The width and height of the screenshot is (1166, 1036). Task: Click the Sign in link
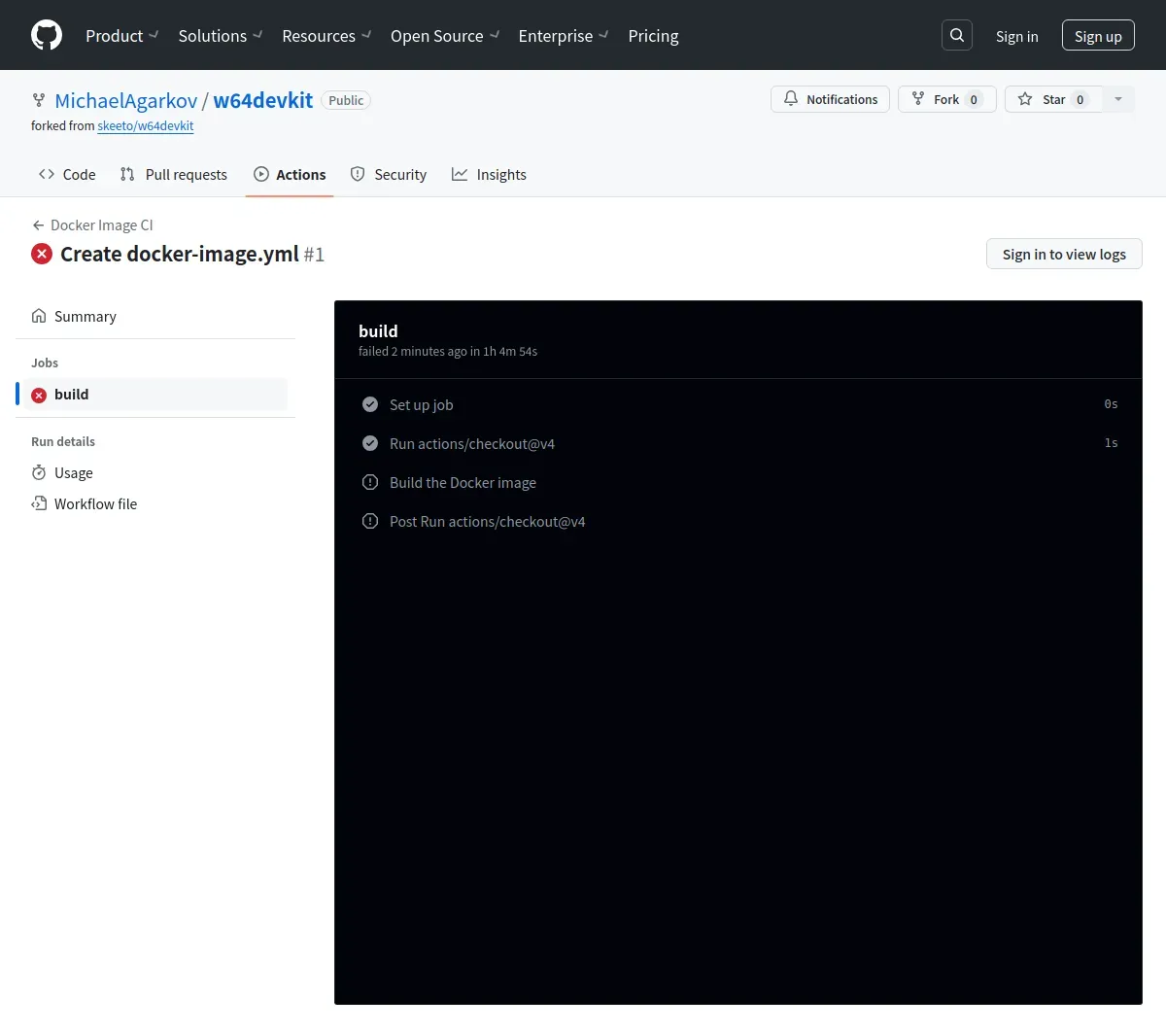tap(1016, 36)
